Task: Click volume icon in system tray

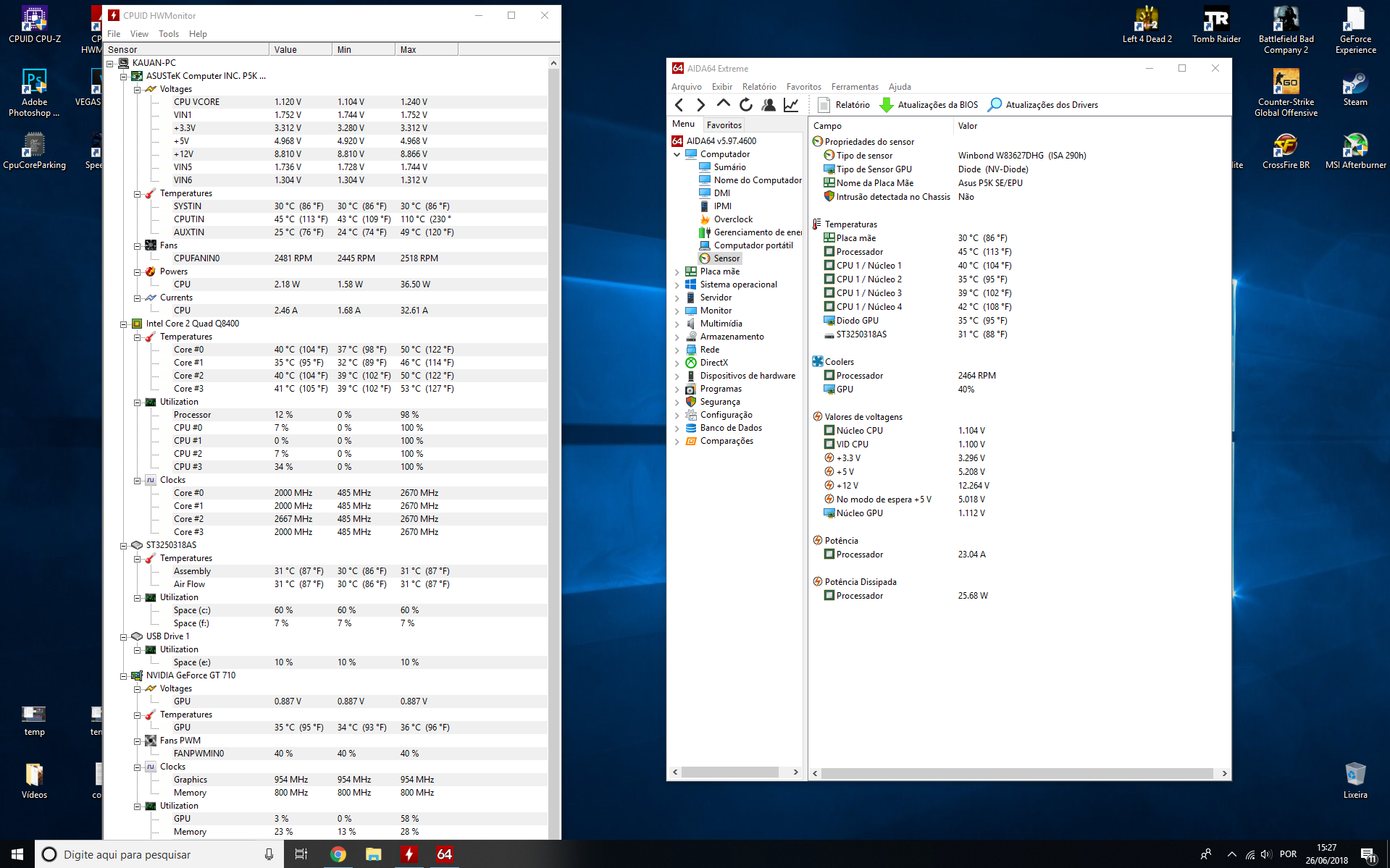Action: tap(1266, 854)
